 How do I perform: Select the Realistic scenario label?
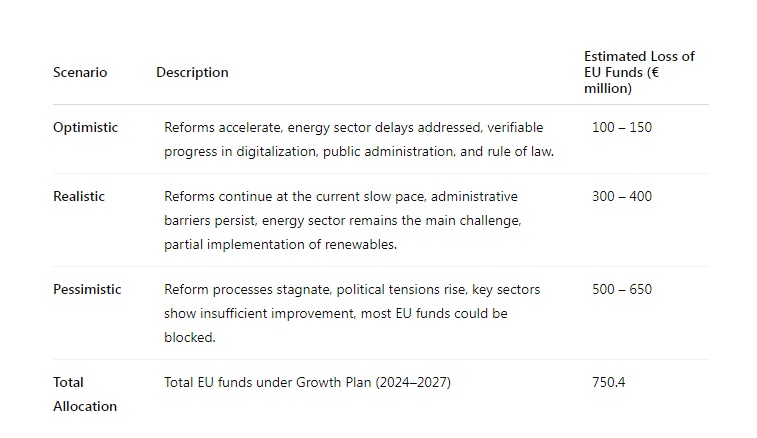[x=79, y=196]
